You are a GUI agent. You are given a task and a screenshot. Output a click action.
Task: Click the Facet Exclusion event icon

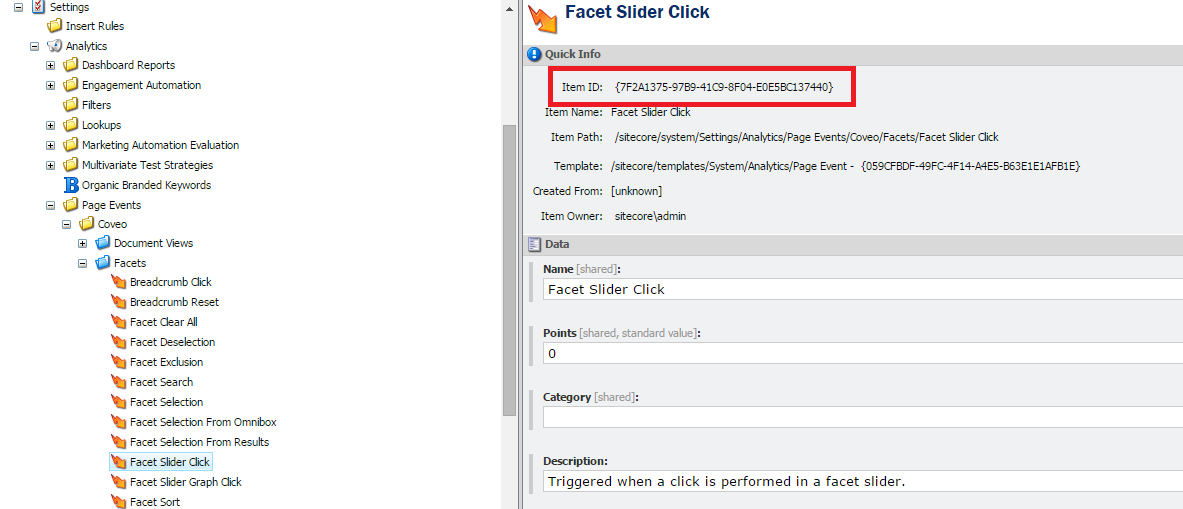(x=118, y=362)
